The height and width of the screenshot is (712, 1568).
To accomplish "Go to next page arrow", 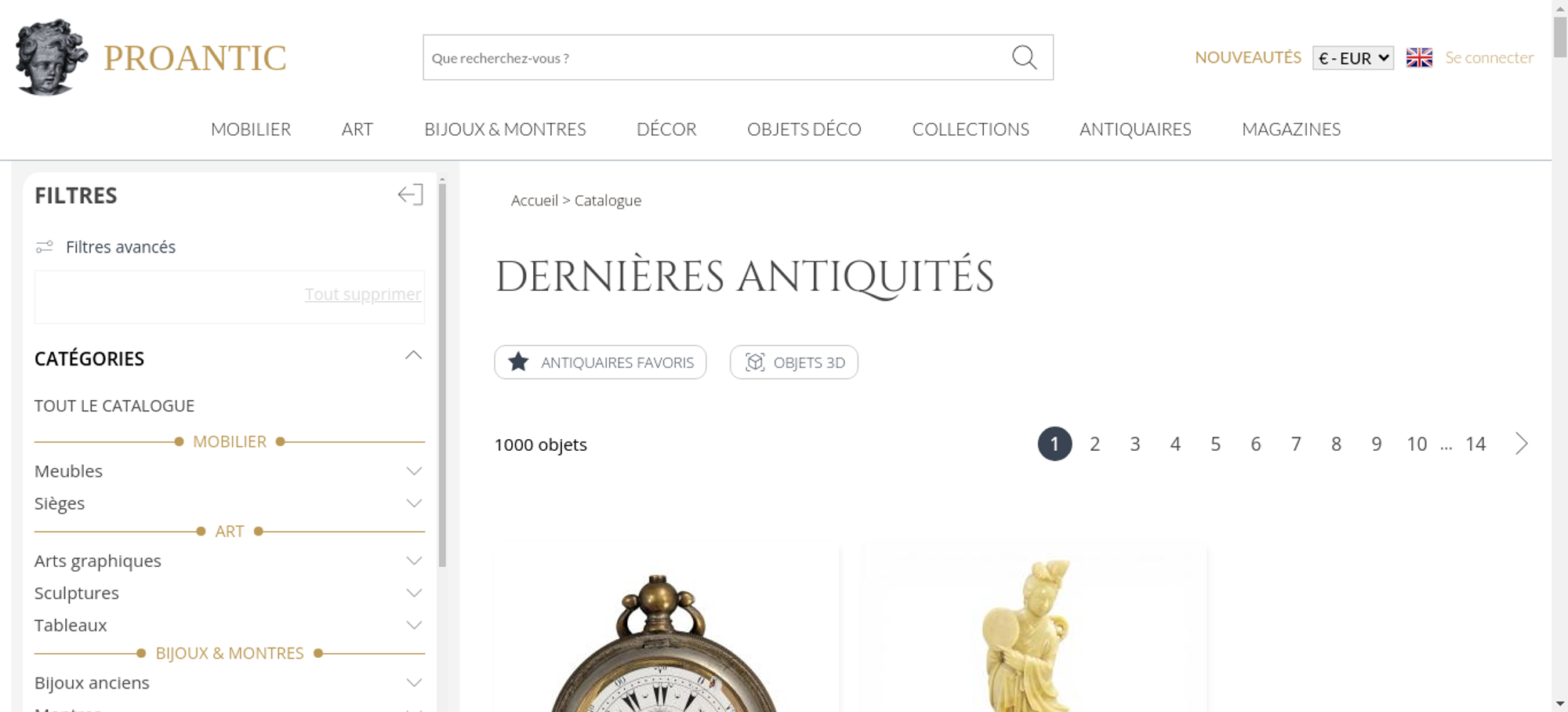I will click(1521, 444).
